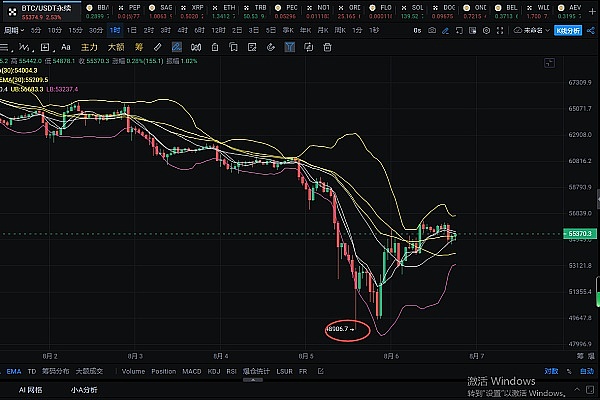Open the 周期 period dropdown

point(13,29)
